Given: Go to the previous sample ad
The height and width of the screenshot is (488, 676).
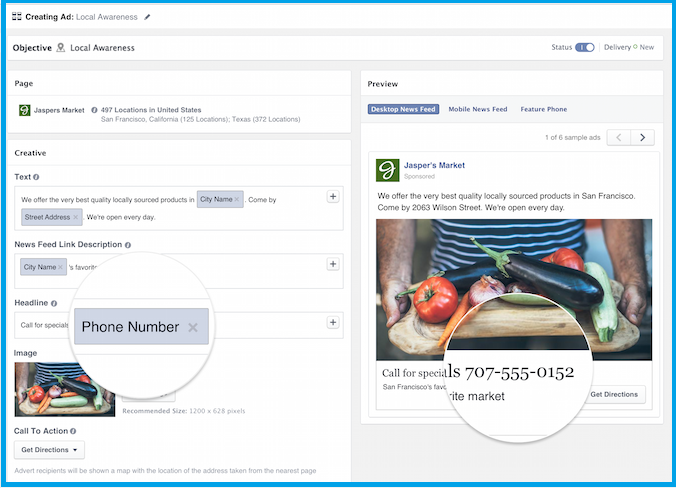Looking at the screenshot, I should point(620,137).
